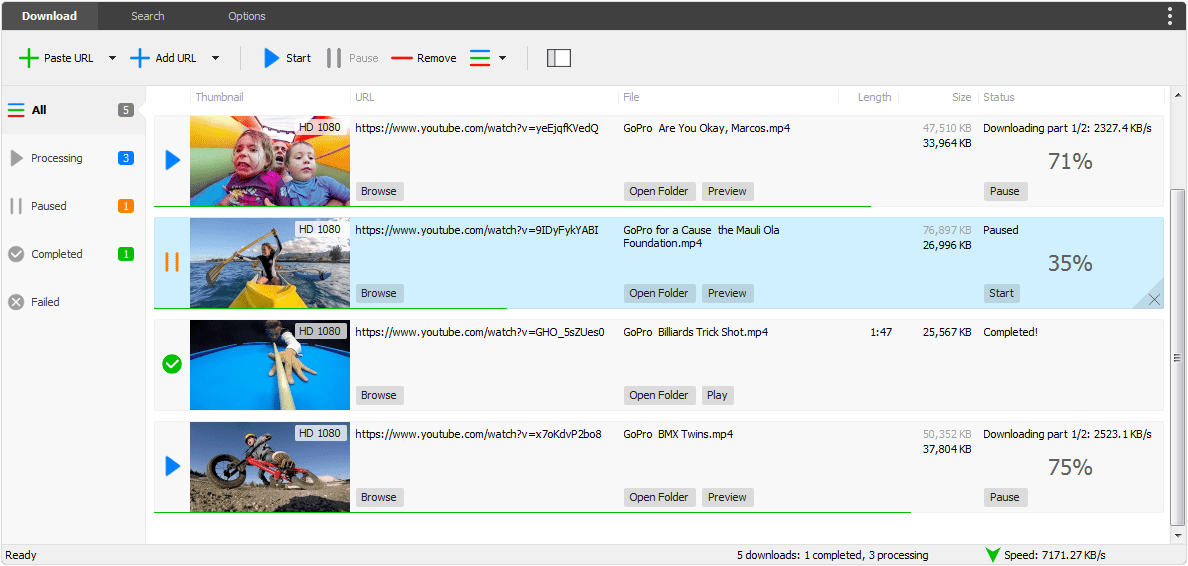The image size is (1188, 566).
Task: Pause the BMX Twins download at 75%
Action: 1005,497
